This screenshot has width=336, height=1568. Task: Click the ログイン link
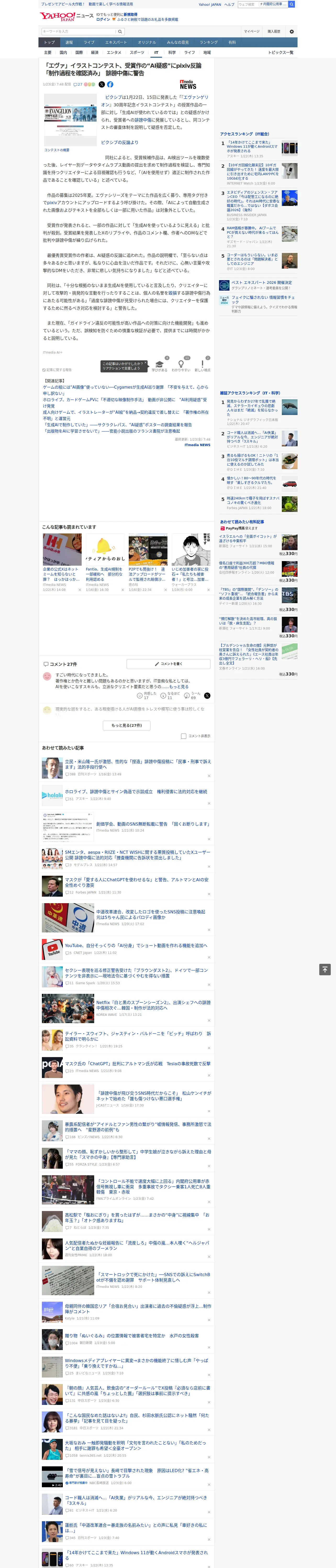pyautogui.click(x=103, y=20)
